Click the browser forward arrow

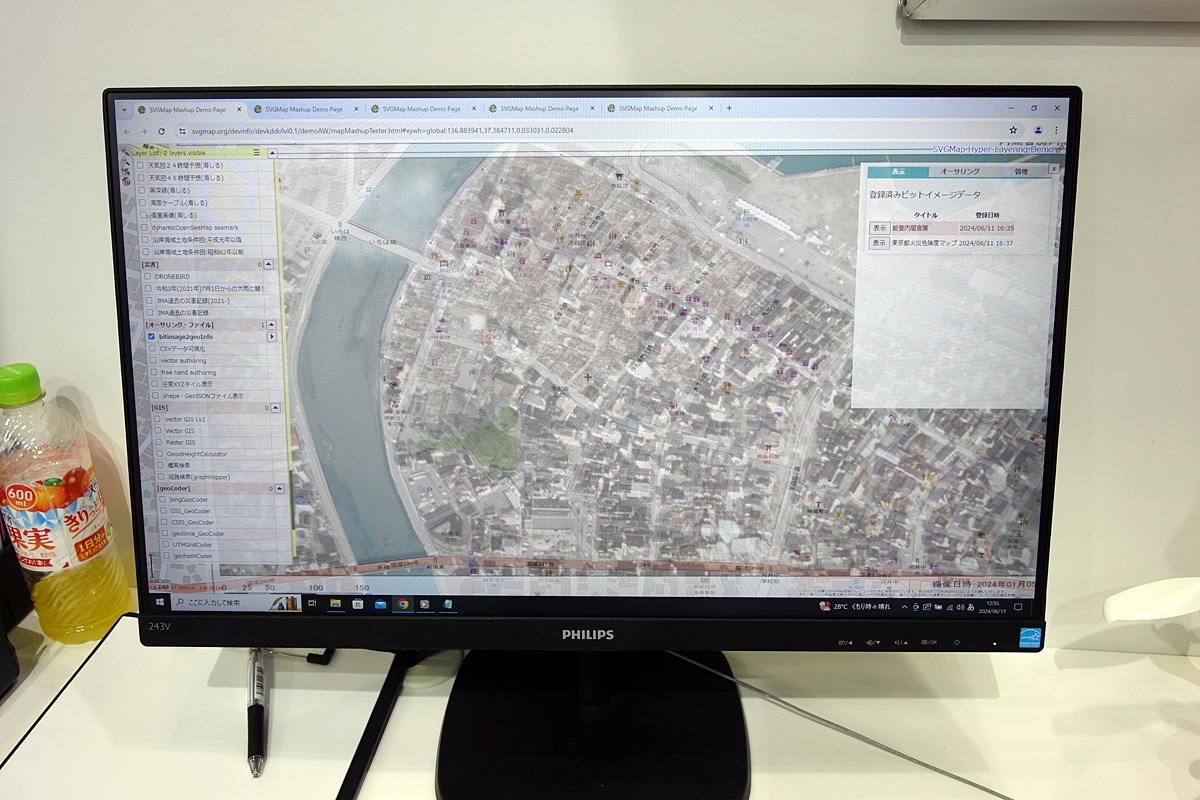(144, 131)
